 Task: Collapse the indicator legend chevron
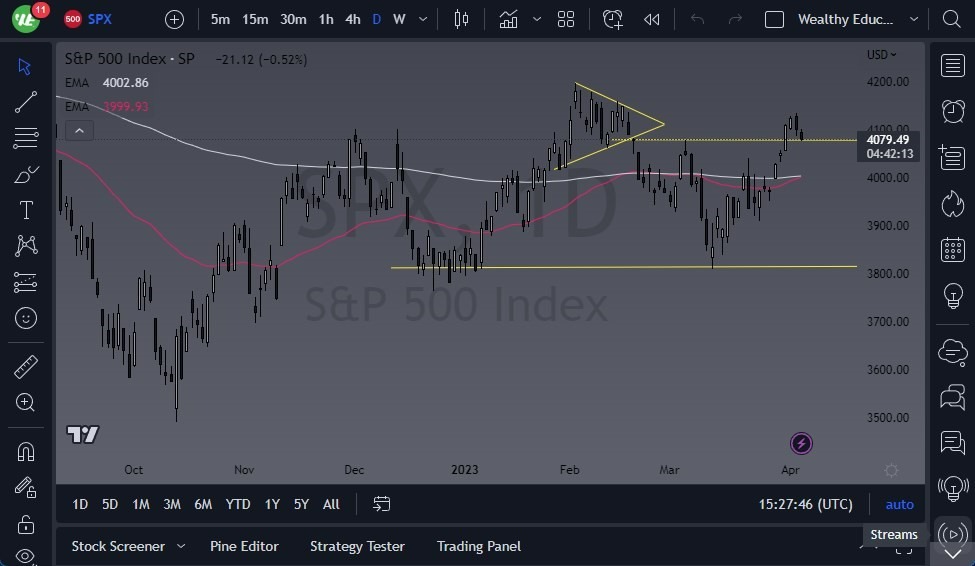80,131
